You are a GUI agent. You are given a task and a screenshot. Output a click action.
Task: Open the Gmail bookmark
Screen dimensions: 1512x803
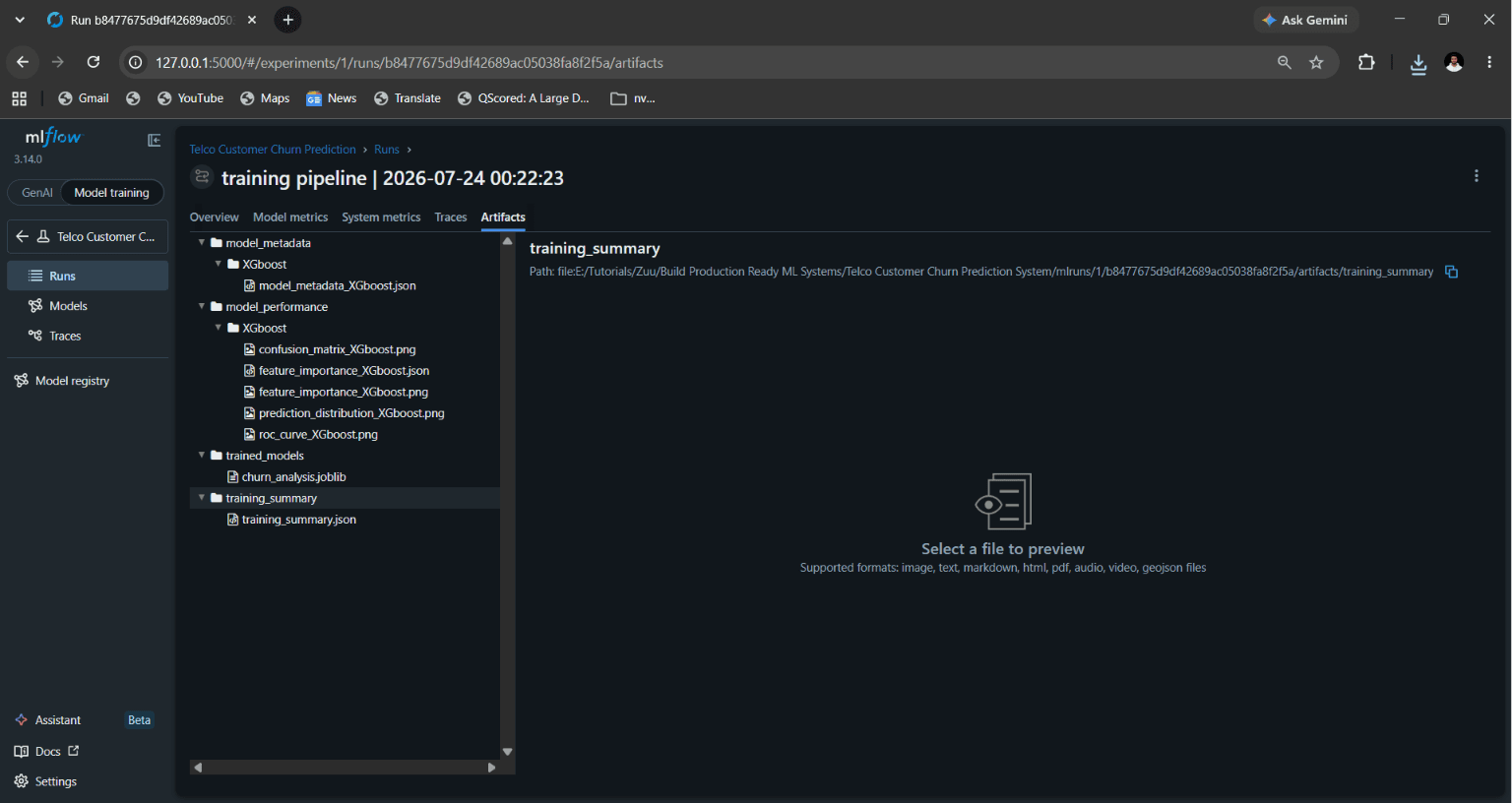point(84,98)
